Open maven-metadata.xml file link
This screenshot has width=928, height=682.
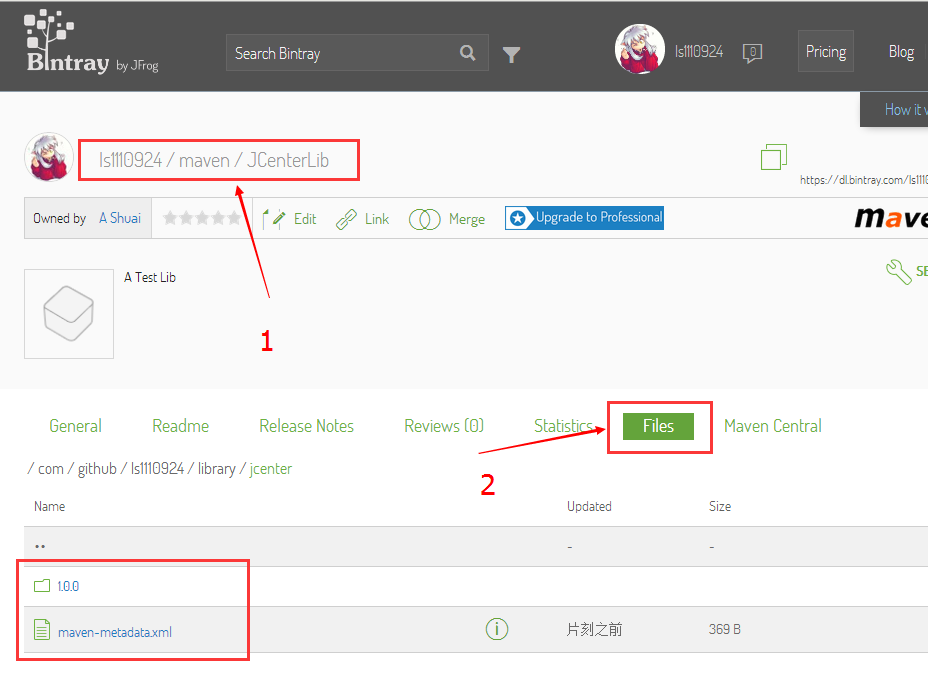tap(115, 632)
